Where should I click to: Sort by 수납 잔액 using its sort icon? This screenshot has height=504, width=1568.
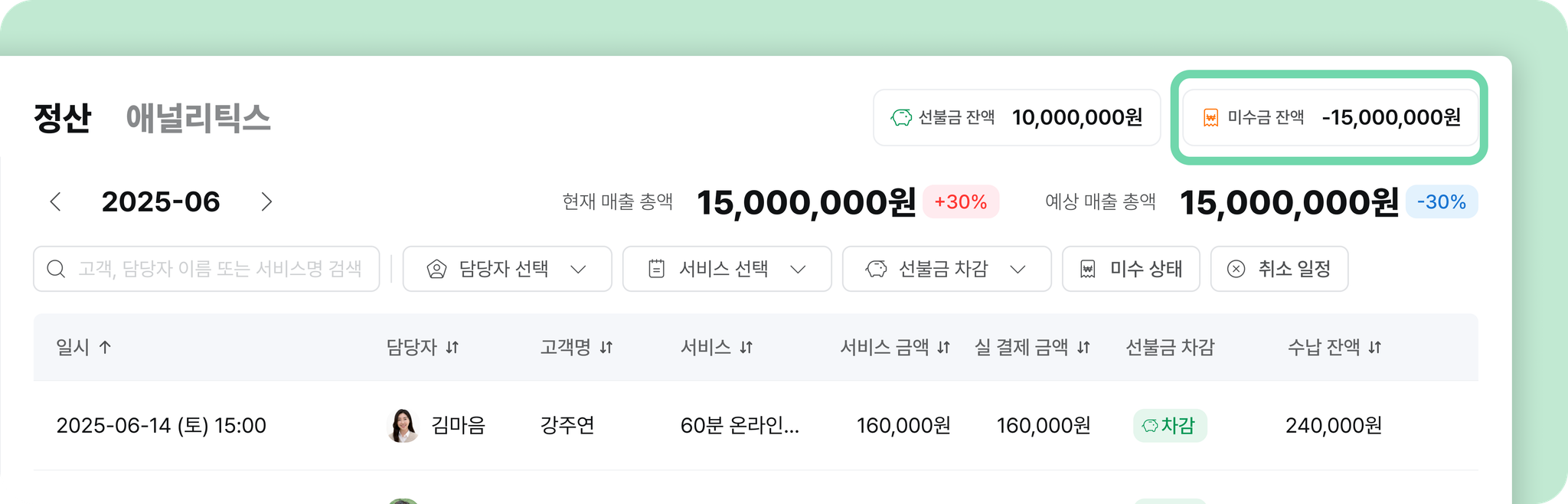point(1375,347)
